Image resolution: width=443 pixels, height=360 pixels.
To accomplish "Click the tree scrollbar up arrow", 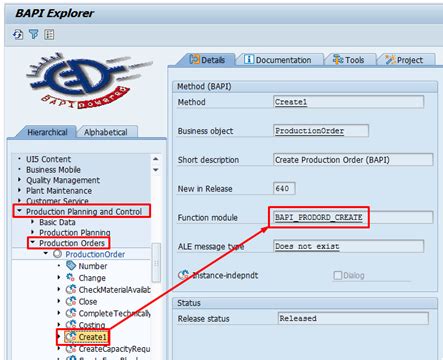I will point(155,159).
